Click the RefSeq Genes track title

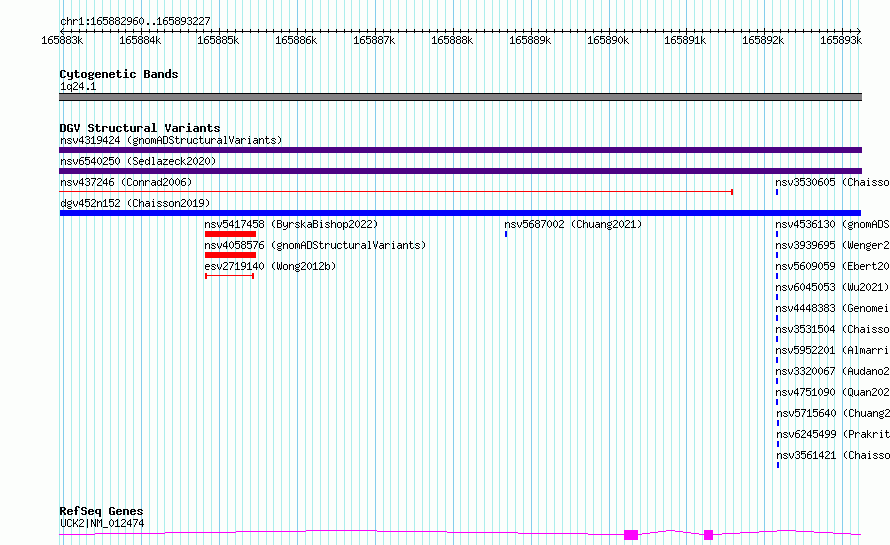click(x=101, y=512)
